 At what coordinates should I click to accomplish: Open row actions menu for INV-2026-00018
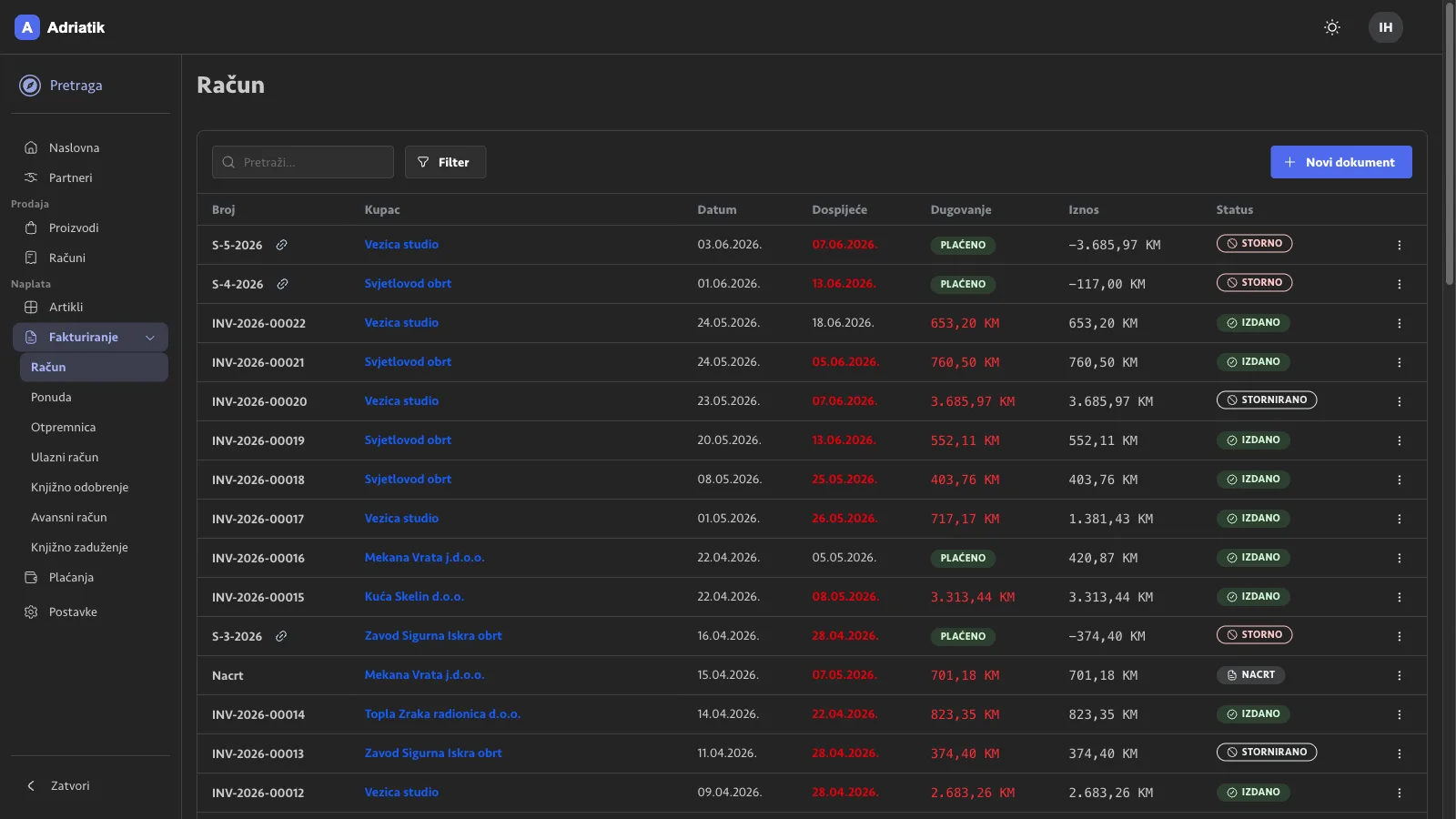pos(1399,480)
